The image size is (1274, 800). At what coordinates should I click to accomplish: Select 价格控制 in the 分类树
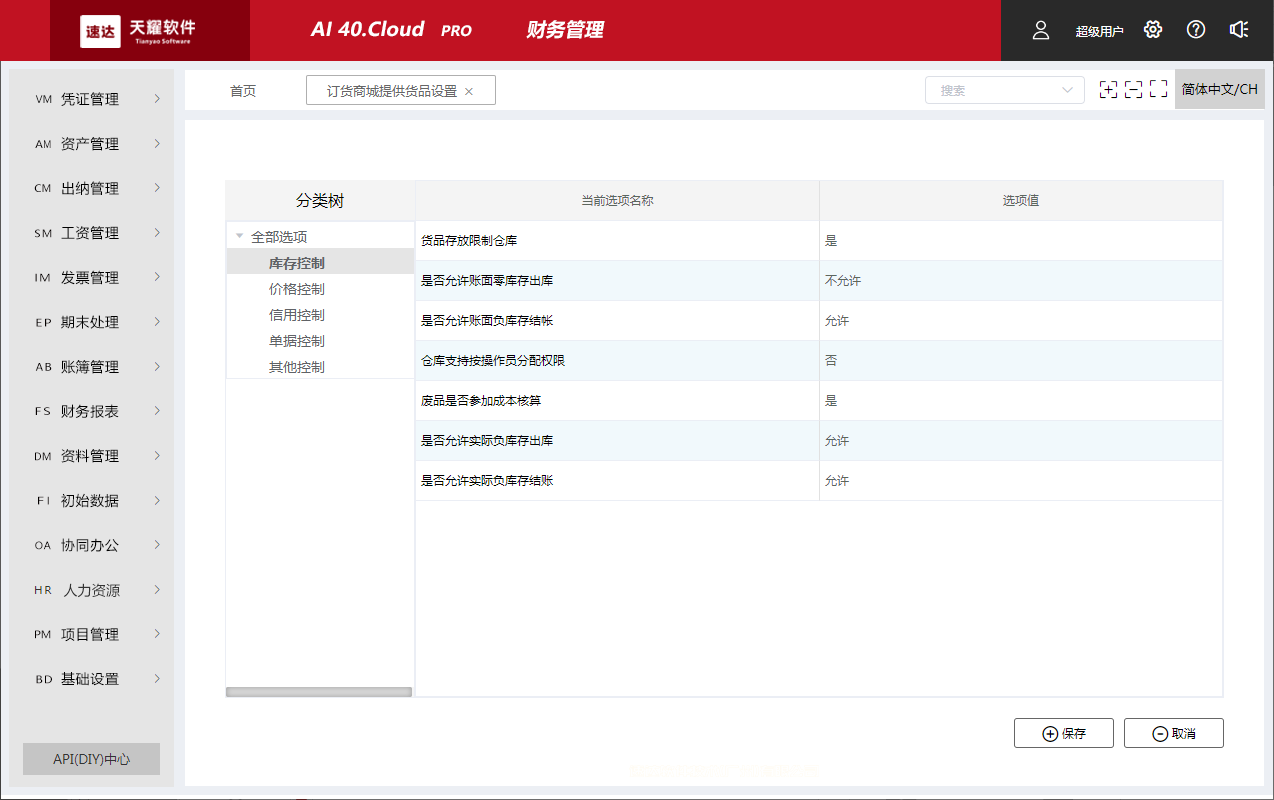(294, 288)
